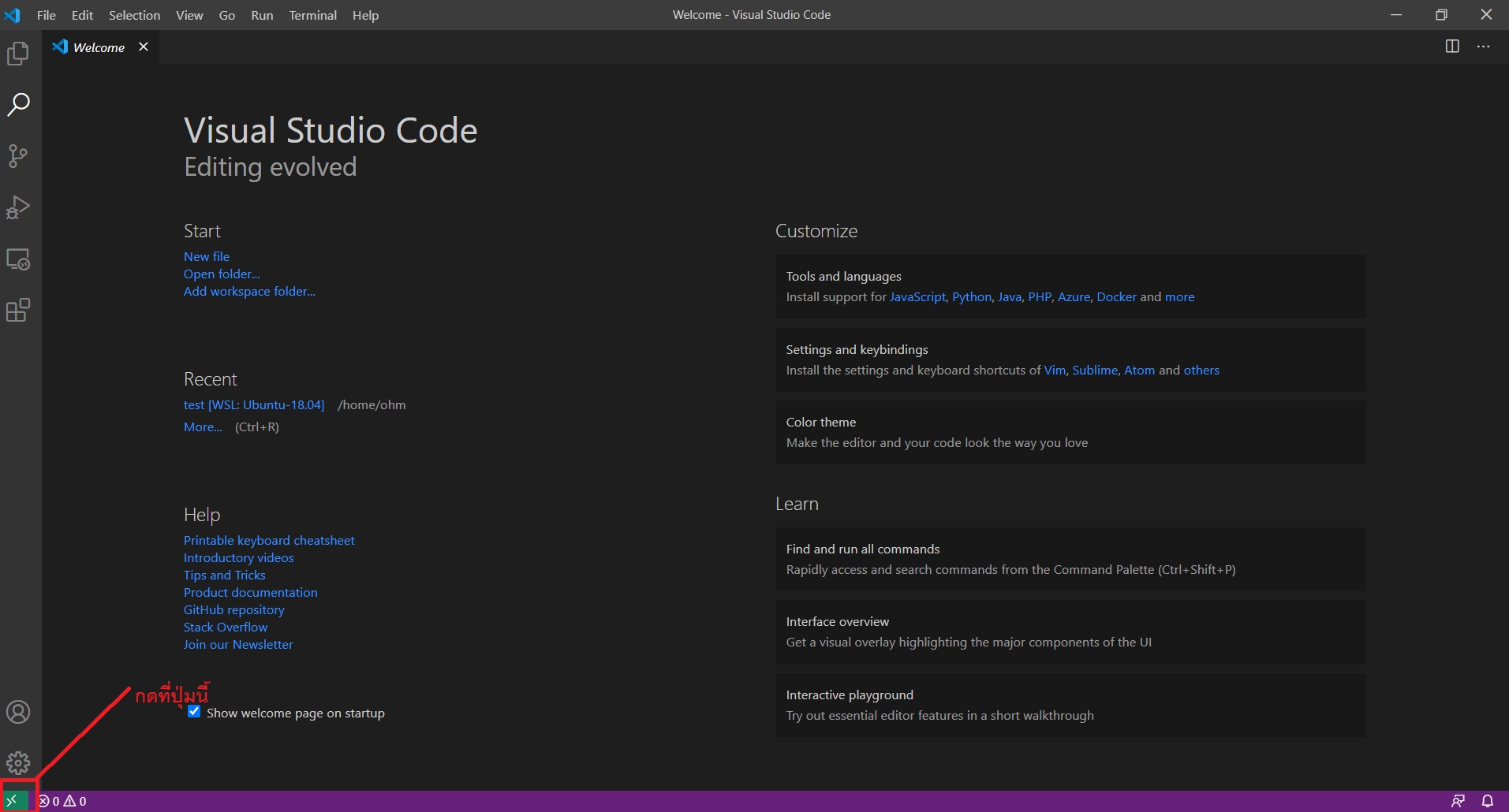The height and width of the screenshot is (812, 1509).
Task: Click Add workspace folder... link
Action: 249,292
